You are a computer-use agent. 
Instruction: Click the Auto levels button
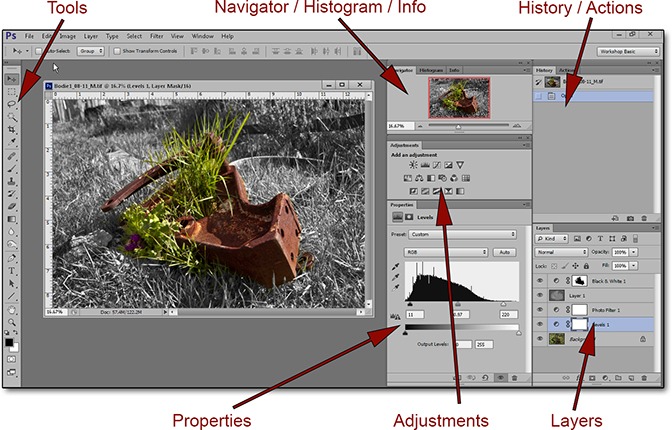point(504,252)
